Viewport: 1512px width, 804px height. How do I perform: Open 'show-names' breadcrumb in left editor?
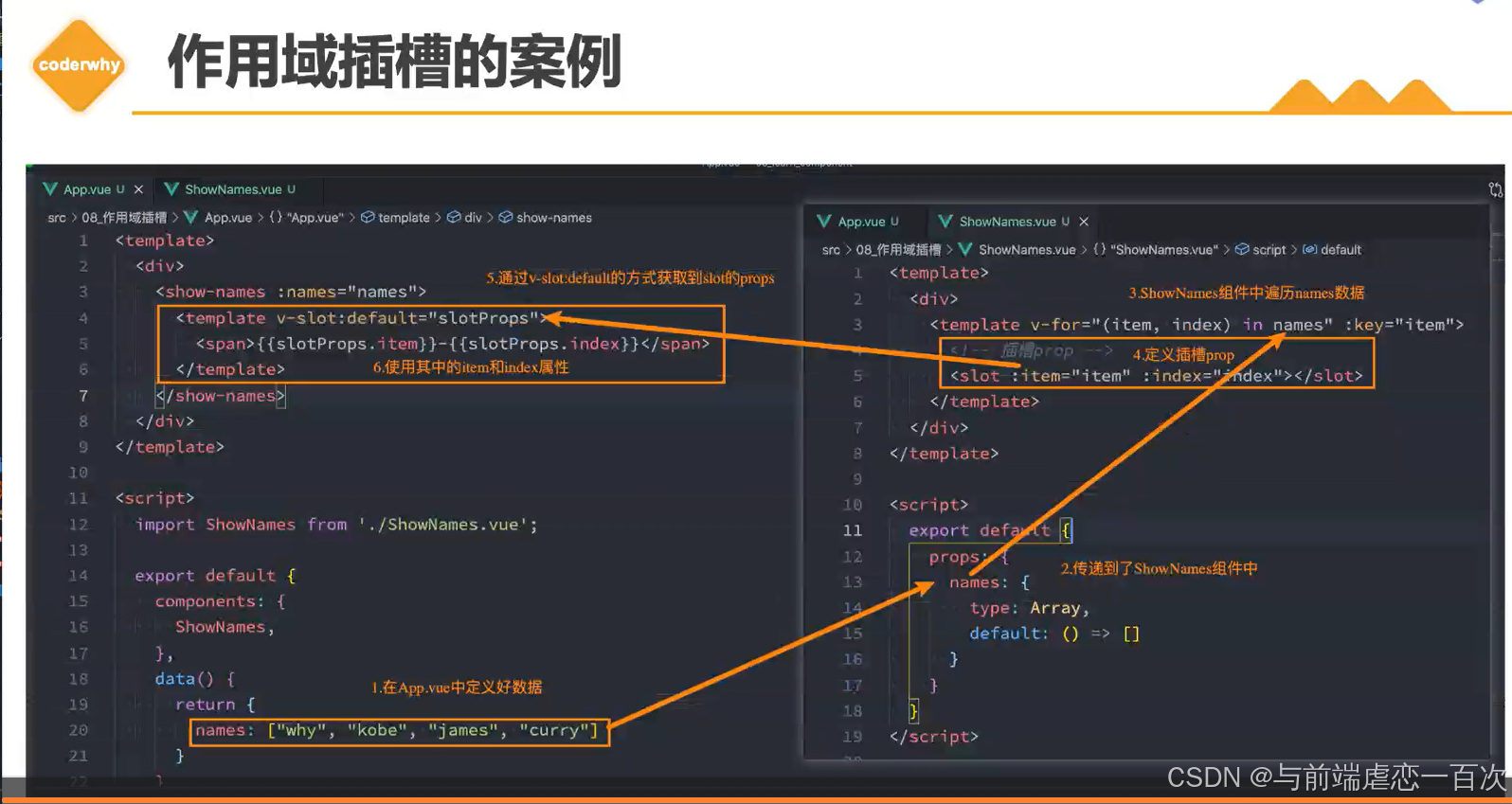(554, 218)
